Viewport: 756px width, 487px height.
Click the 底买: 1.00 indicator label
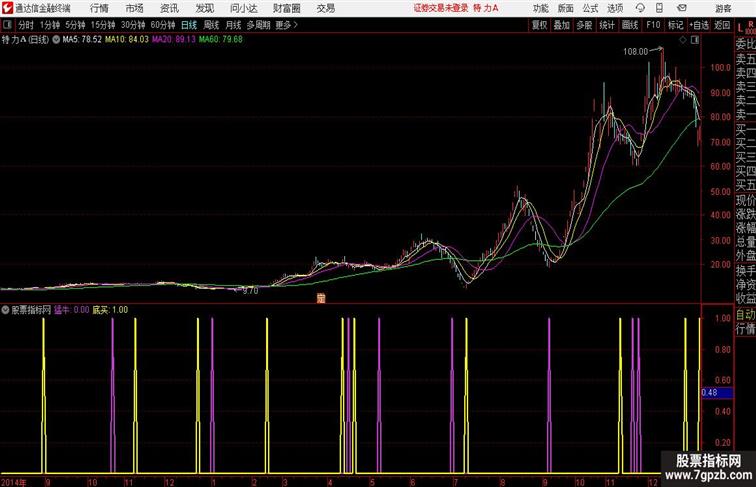tap(110, 310)
